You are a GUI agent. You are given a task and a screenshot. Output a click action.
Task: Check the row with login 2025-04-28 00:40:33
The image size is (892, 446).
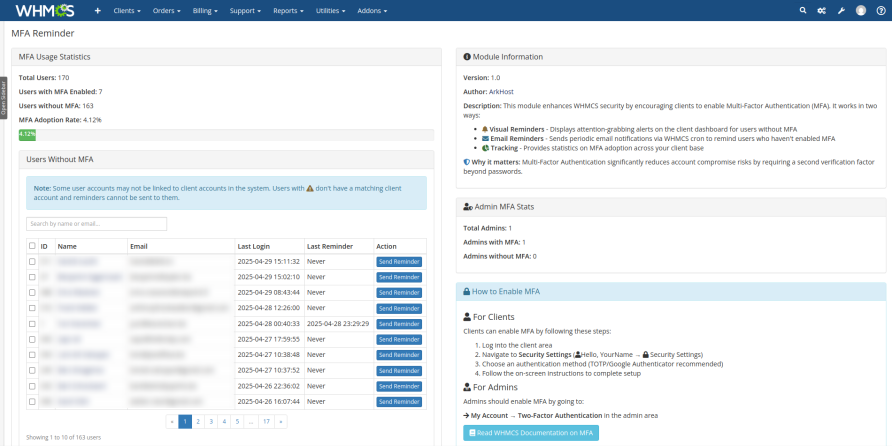[x=32, y=324]
